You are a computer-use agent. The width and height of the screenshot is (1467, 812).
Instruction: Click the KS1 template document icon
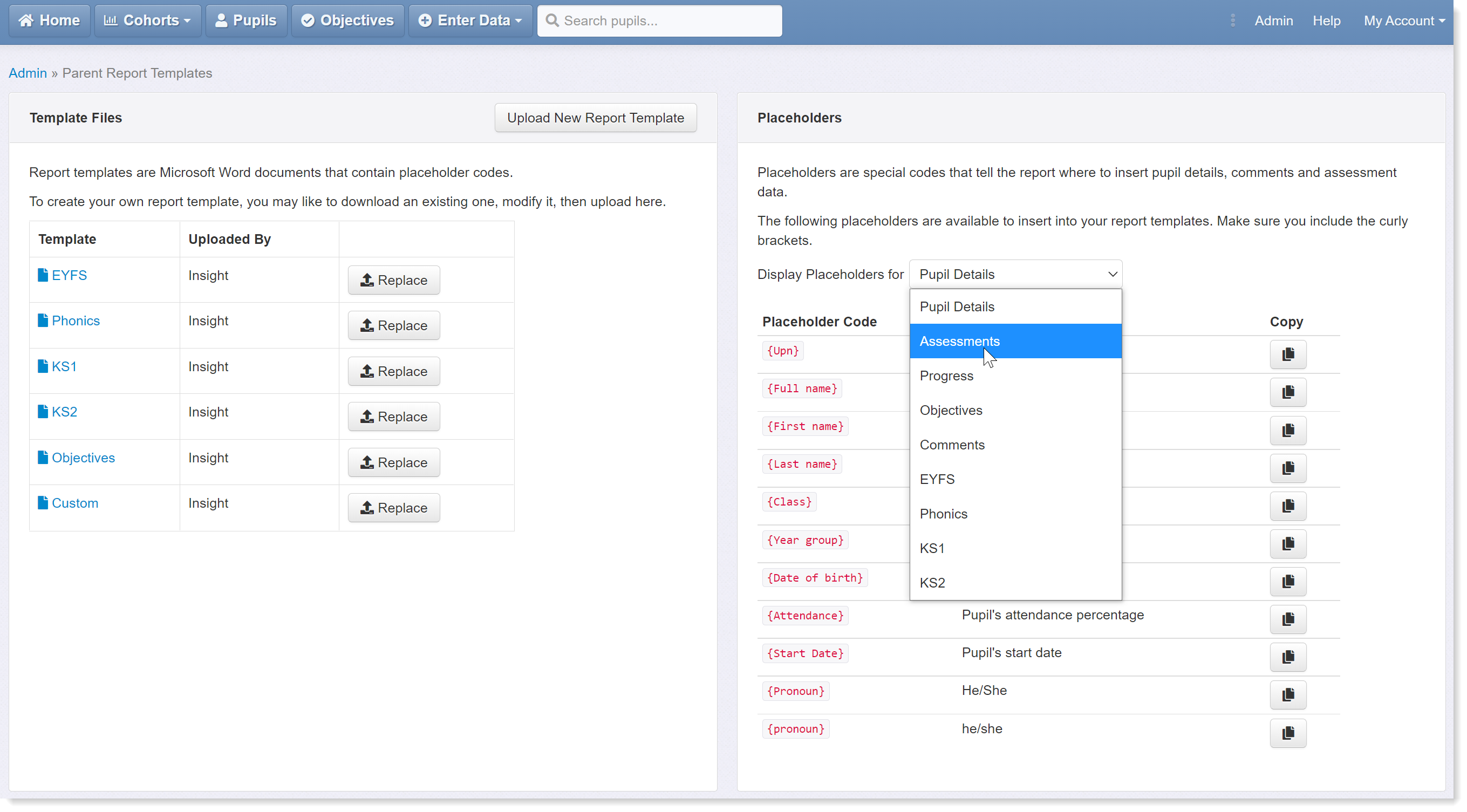tap(43, 366)
